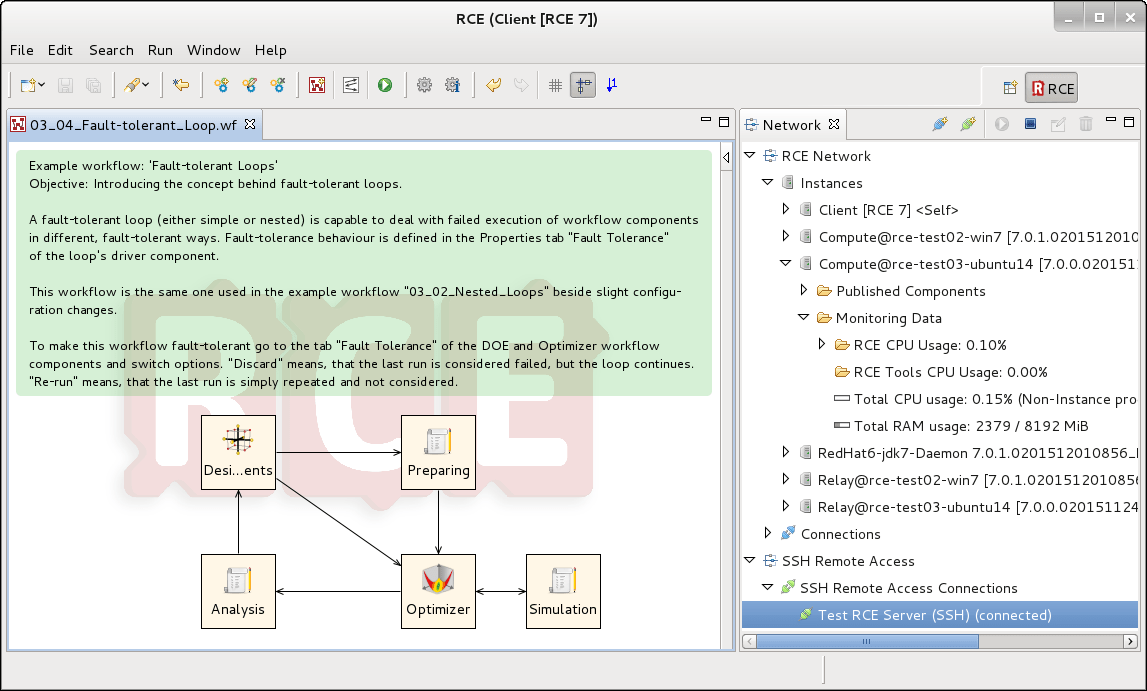Click the grayed-out edit connection icon
Viewport: 1147px width, 691px height.
point(1058,124)
